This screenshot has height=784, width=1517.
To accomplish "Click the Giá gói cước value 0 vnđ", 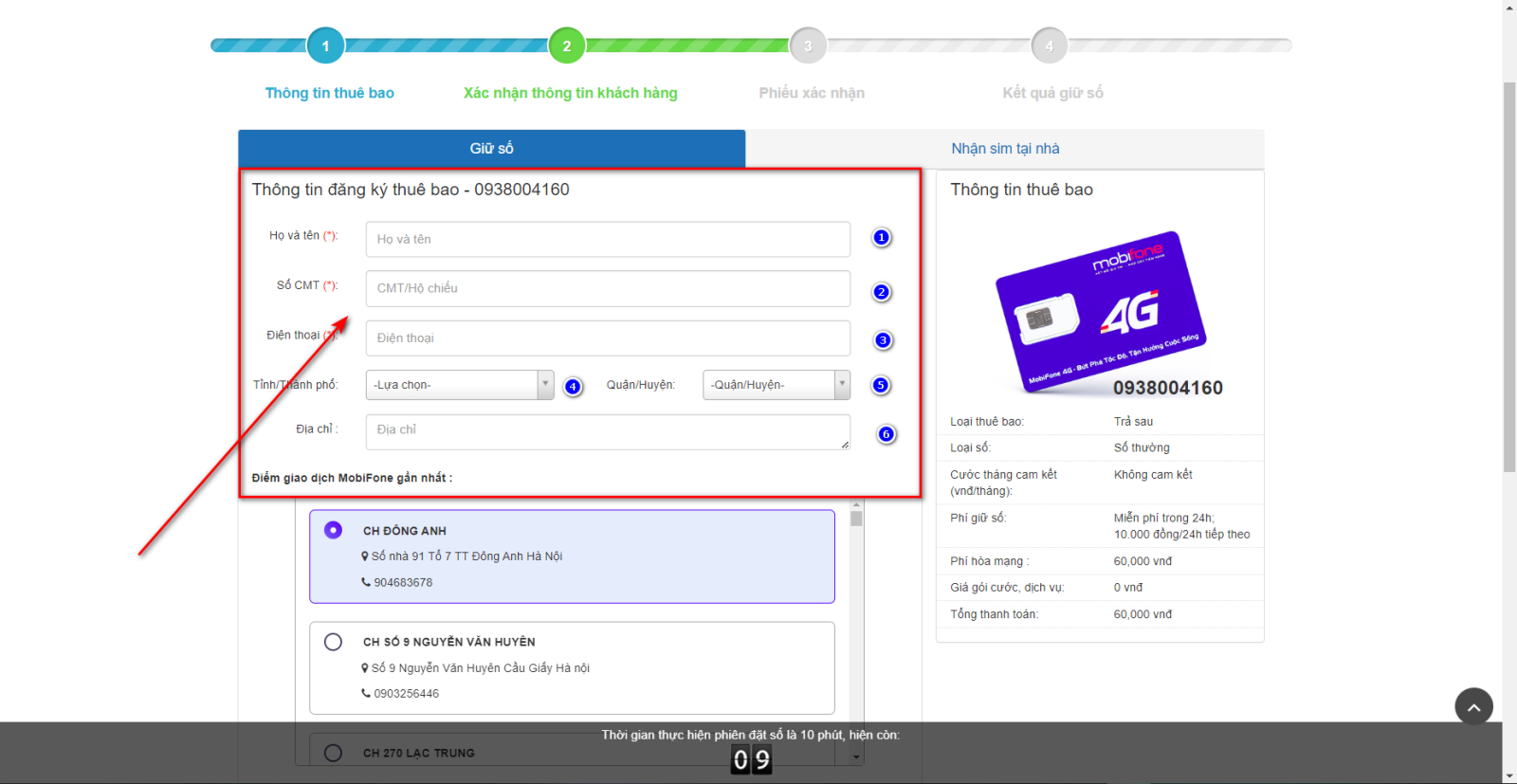I will tap(1128, 588).
